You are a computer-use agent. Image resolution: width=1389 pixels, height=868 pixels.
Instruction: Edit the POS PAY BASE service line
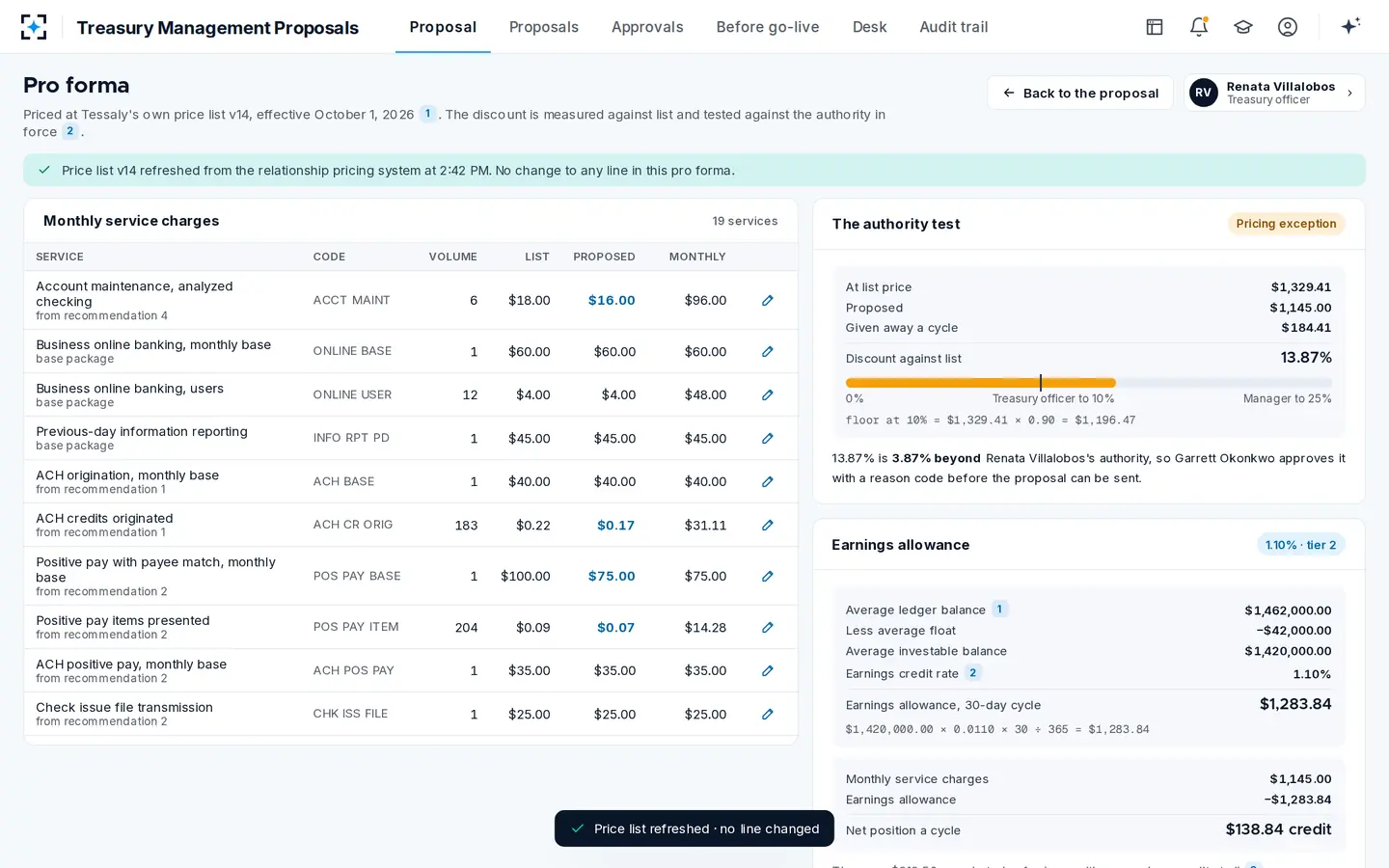768,577
